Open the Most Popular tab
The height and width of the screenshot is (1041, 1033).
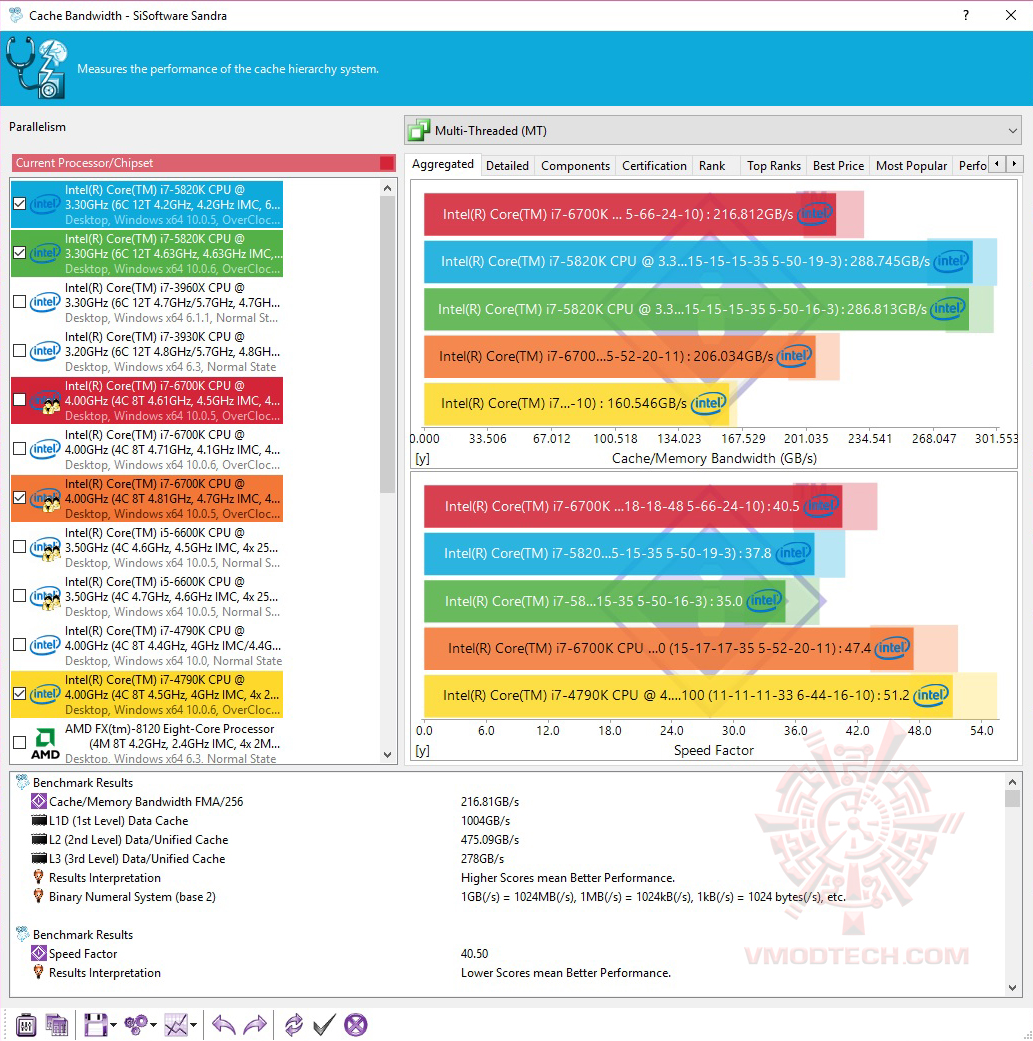911,165
